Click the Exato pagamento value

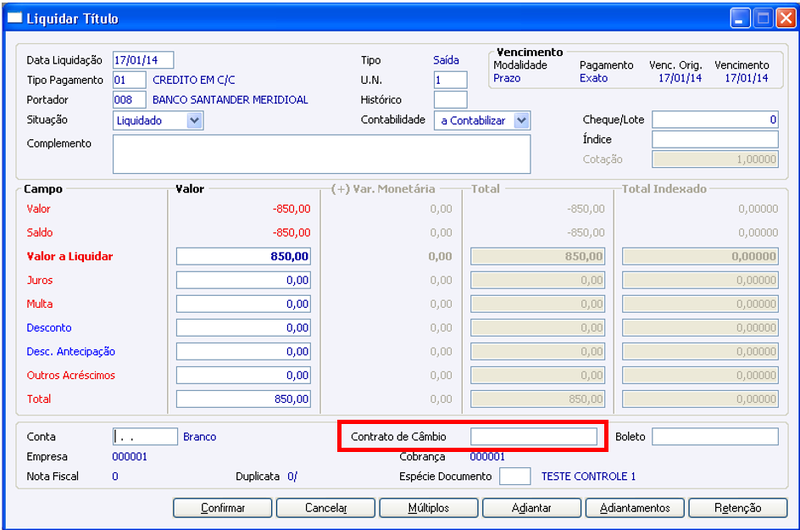pyautogui.click(x=593, y=78)
